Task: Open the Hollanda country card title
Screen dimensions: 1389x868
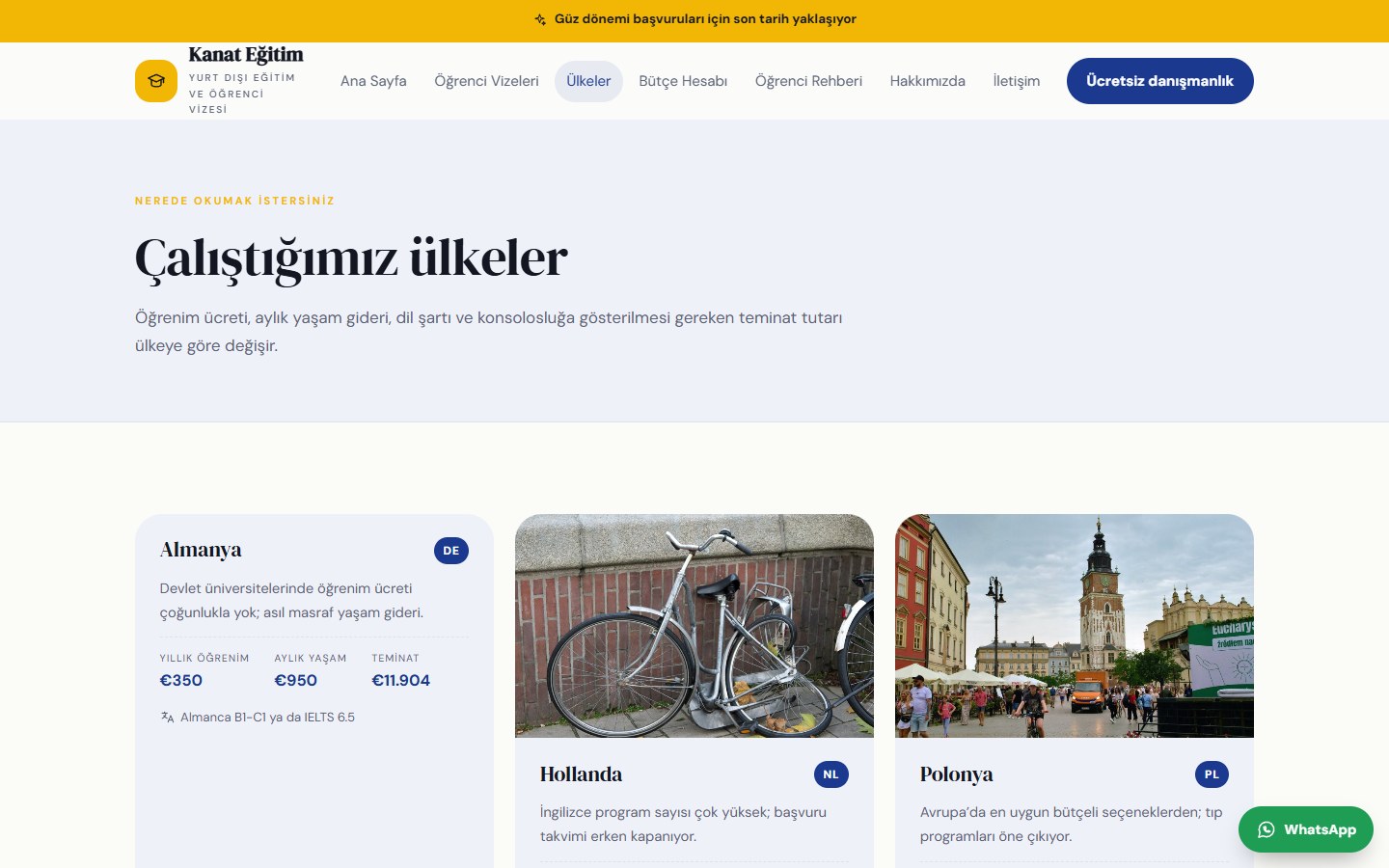Action: tap(581, 774)
